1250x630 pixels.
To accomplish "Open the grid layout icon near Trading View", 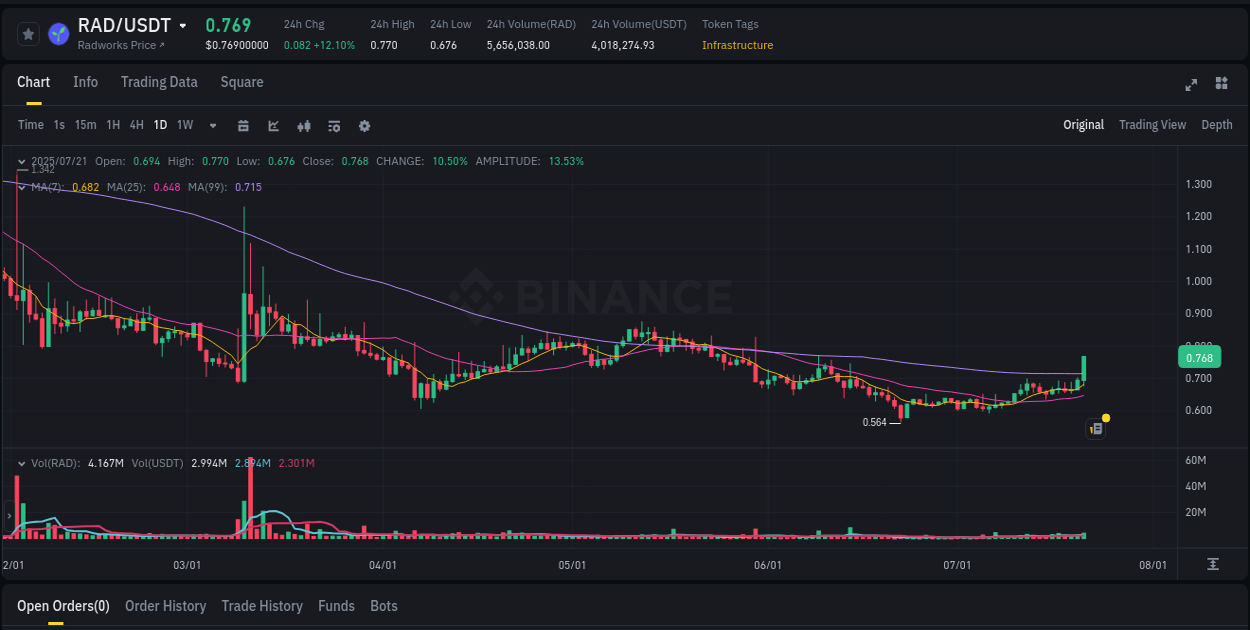I will [x=1221, y=86].
